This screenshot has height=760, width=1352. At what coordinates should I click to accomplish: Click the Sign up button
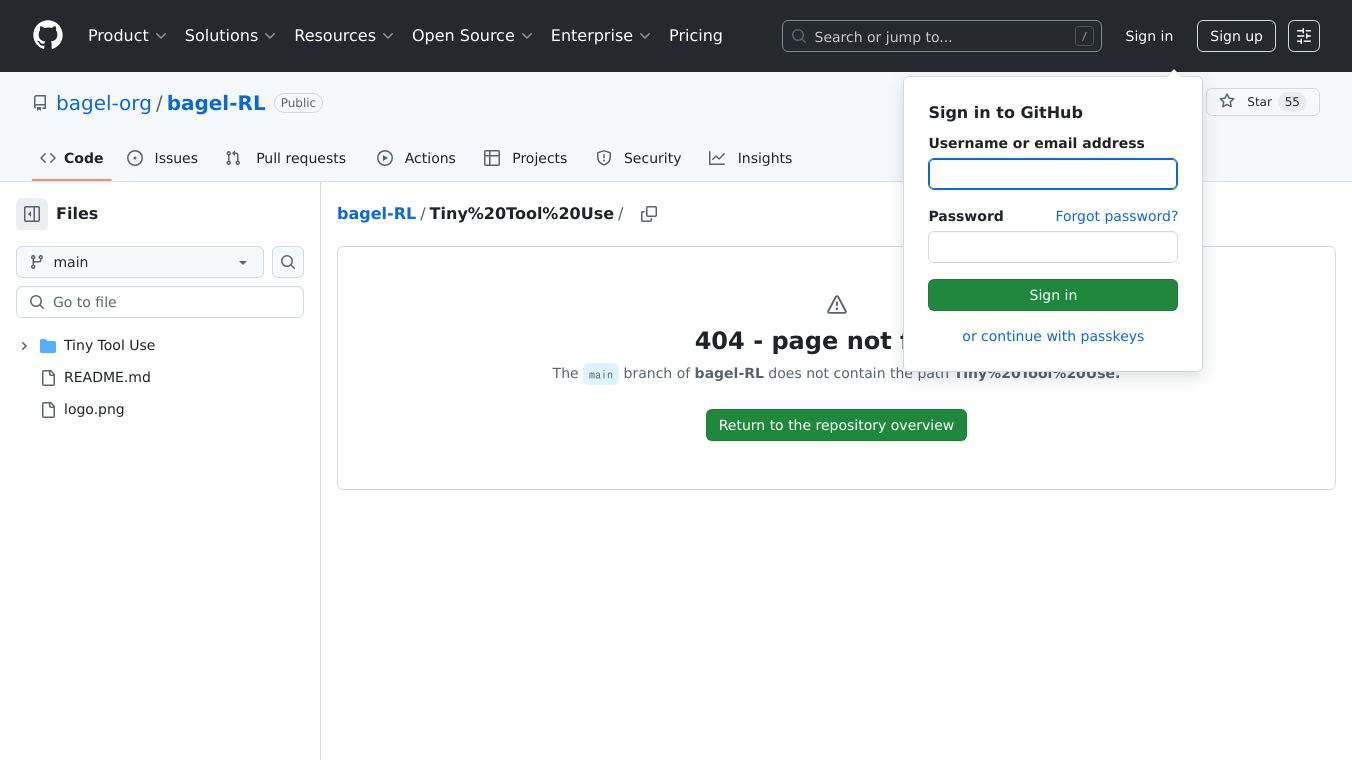1236,36
